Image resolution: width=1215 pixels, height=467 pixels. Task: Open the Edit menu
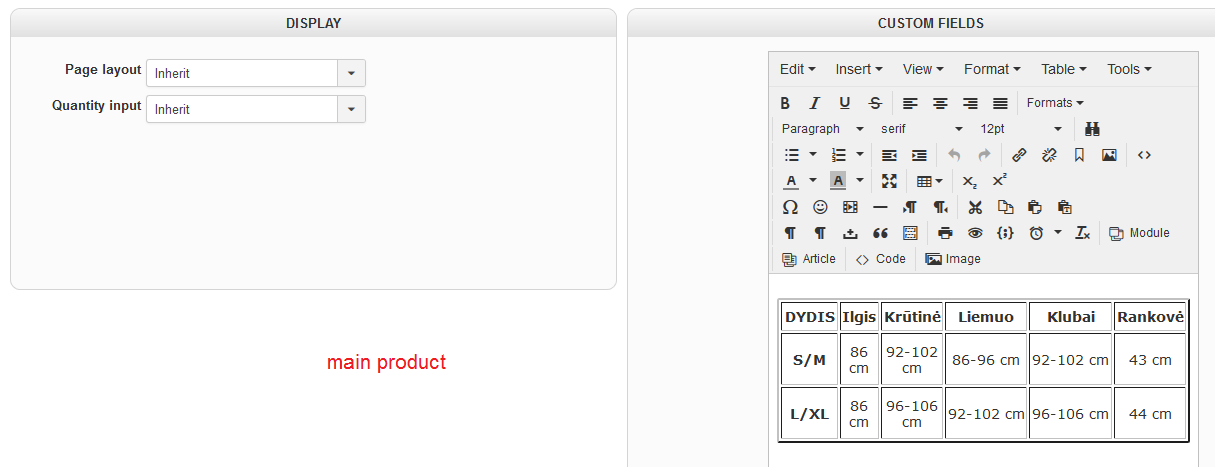798,69
